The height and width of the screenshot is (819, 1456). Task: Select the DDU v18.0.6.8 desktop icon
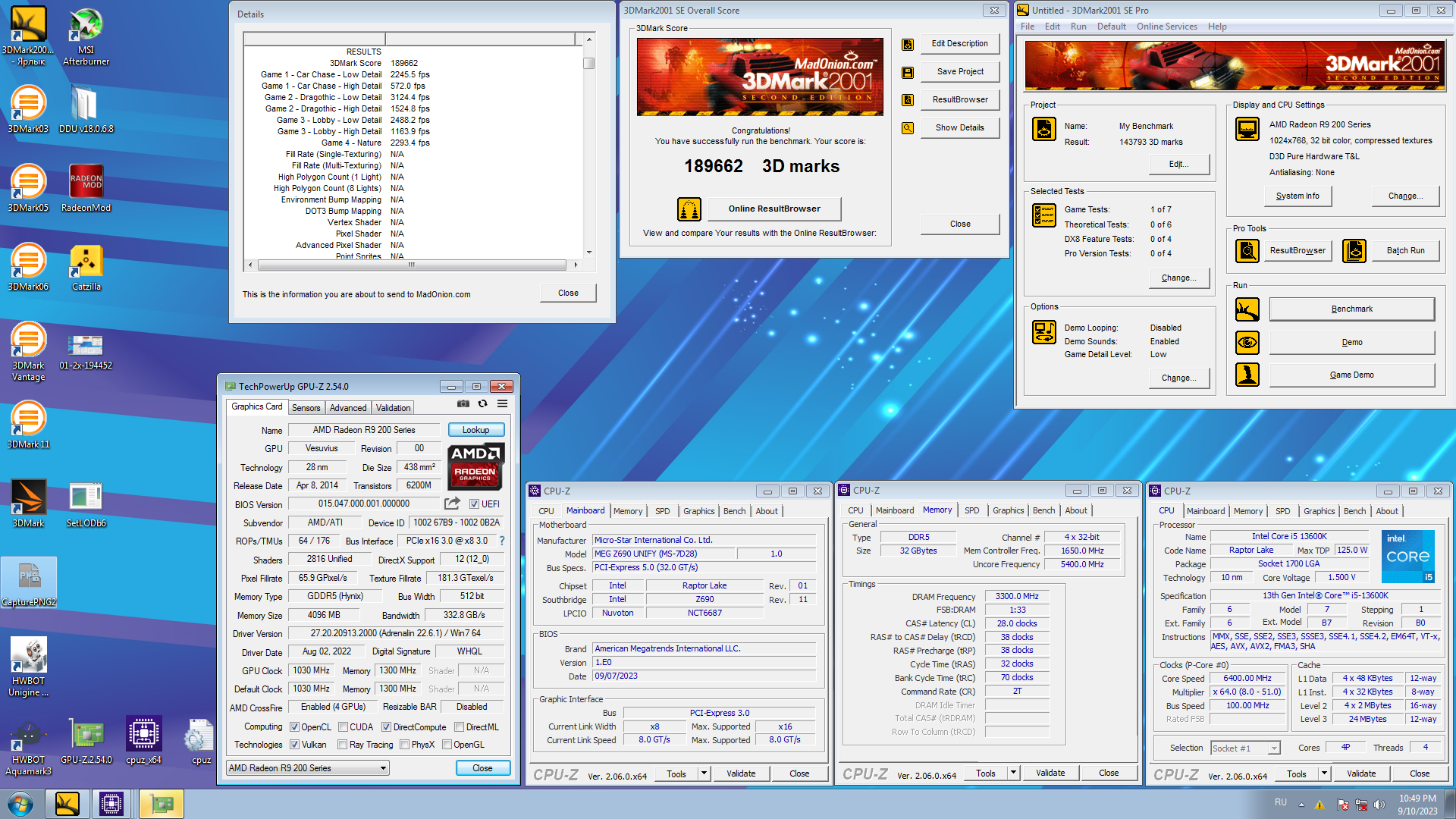click(x=86, y=108)
